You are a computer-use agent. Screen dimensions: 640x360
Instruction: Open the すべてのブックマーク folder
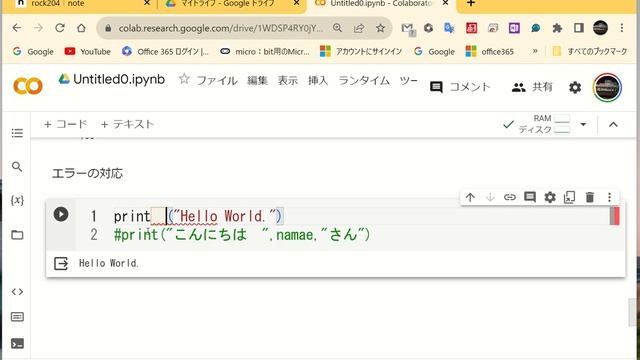590,51
